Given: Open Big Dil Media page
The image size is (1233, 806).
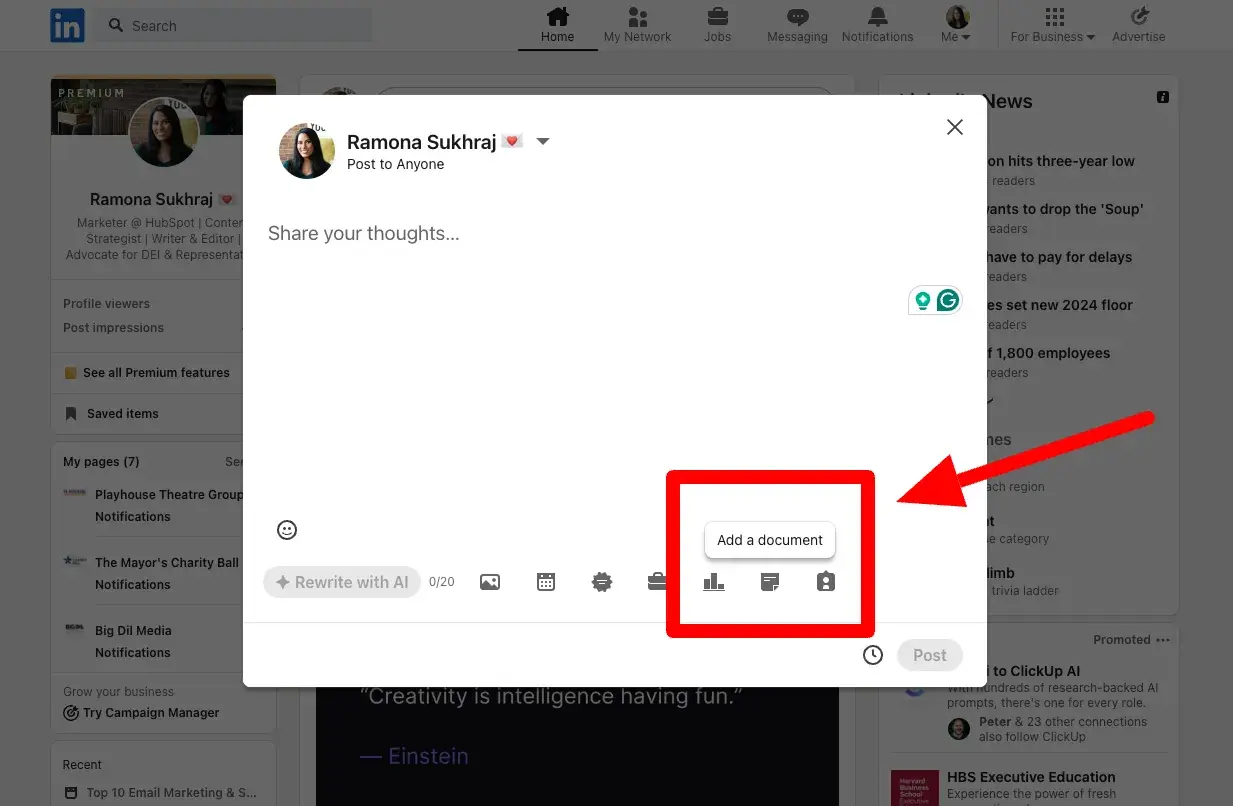Looking at the screenshot, I should click(x=133, y=631).
